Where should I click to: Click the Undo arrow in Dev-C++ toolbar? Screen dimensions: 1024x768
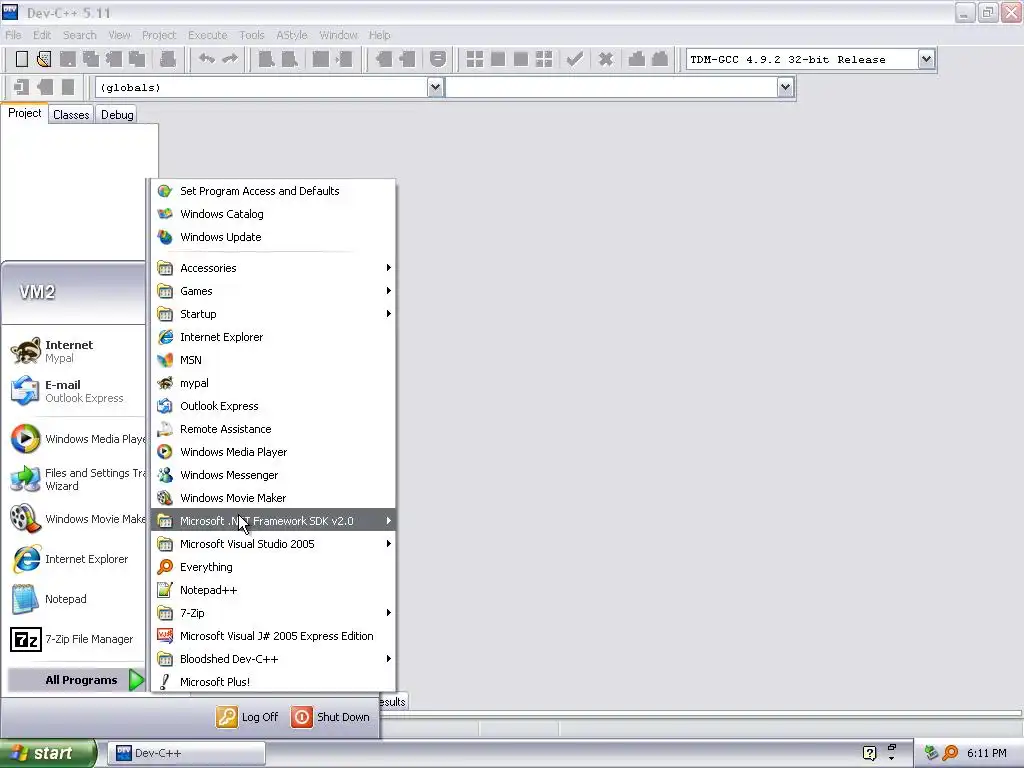click(x=207, y=59)
